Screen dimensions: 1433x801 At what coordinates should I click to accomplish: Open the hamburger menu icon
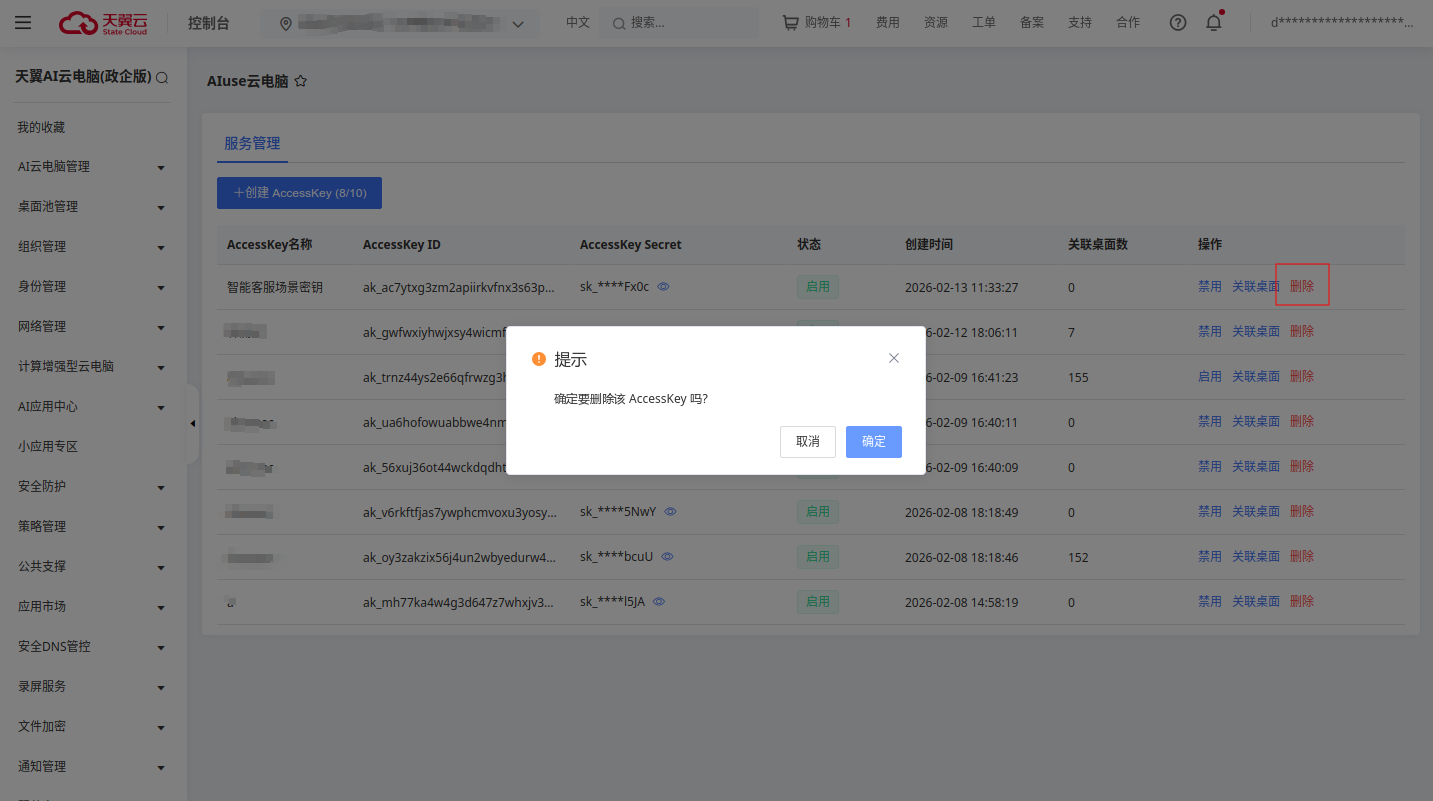23,22
